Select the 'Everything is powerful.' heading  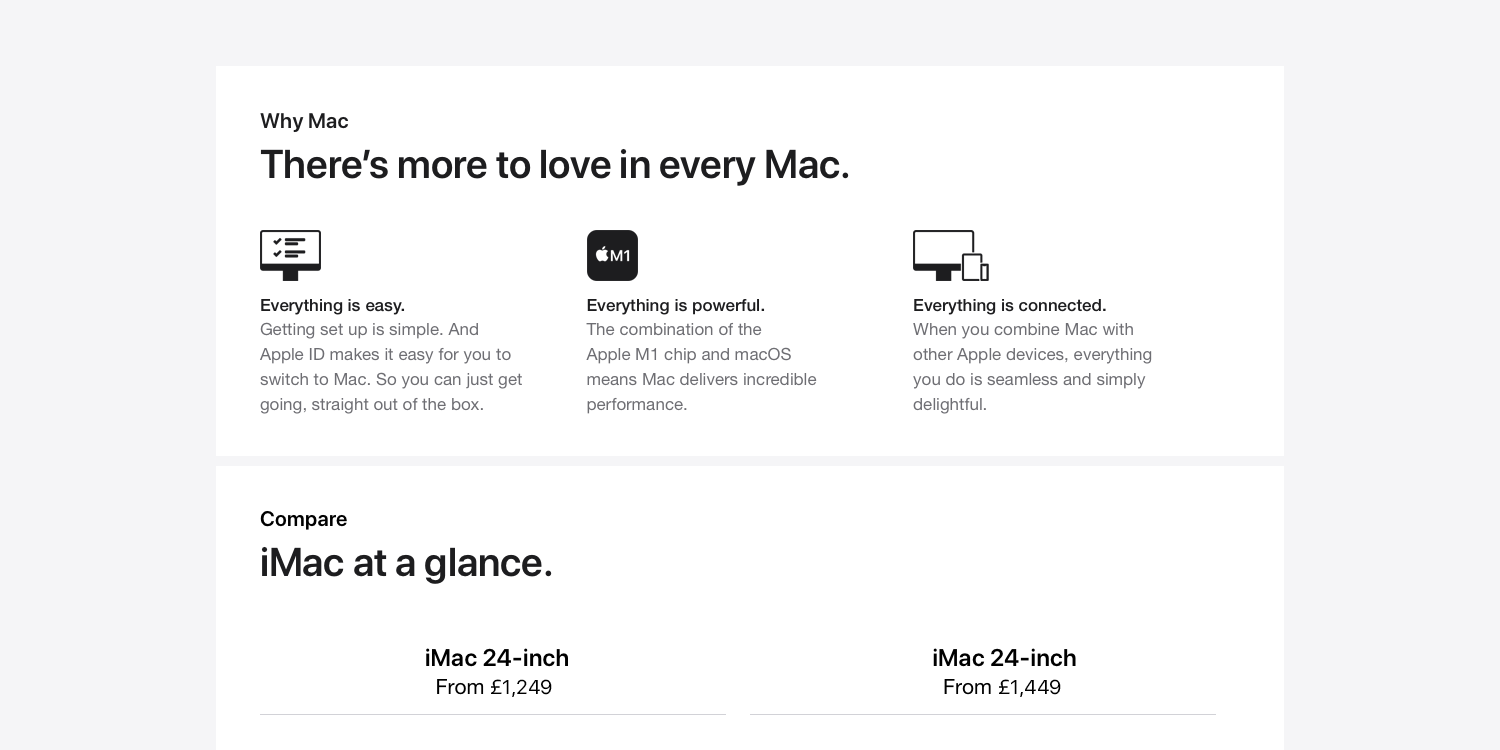pos(676,305)
